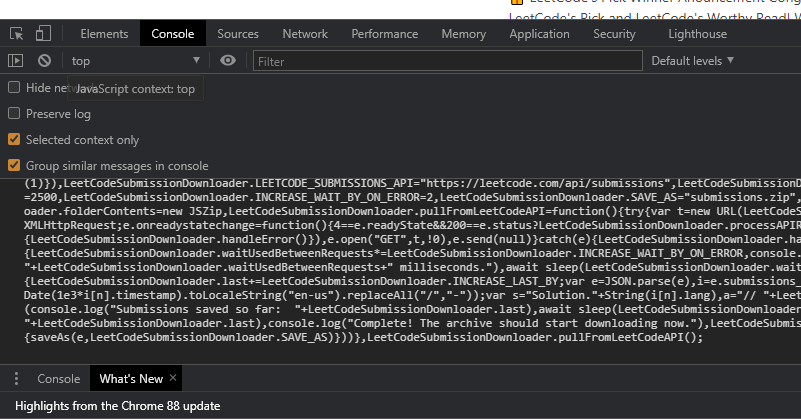This screenshot has height=419, width=801.
Task: Click the line containing e.open("GET",t,!0)
Action: click(412, 239)
